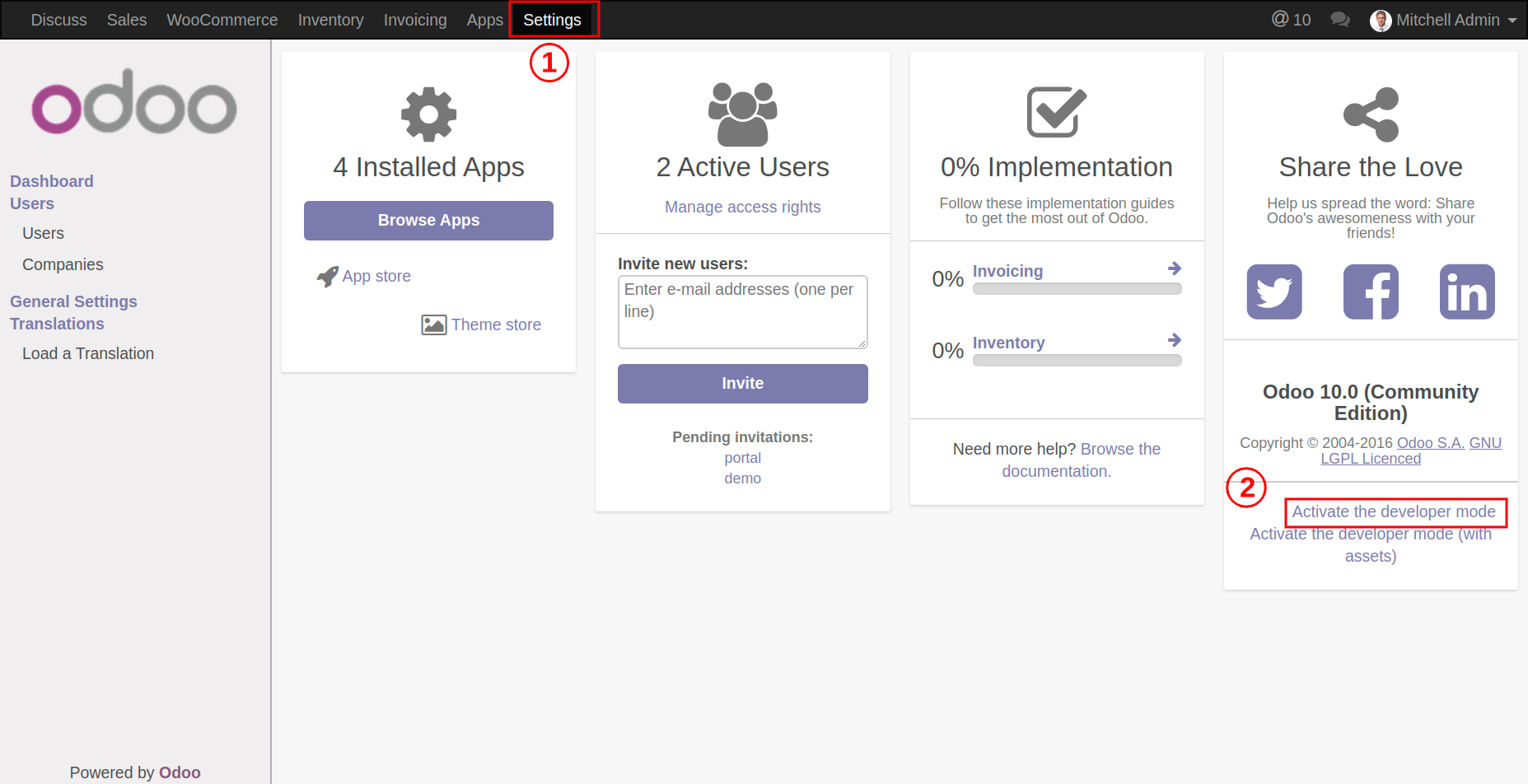
Task: Open the Theme store link
Action: click(495, 324)
